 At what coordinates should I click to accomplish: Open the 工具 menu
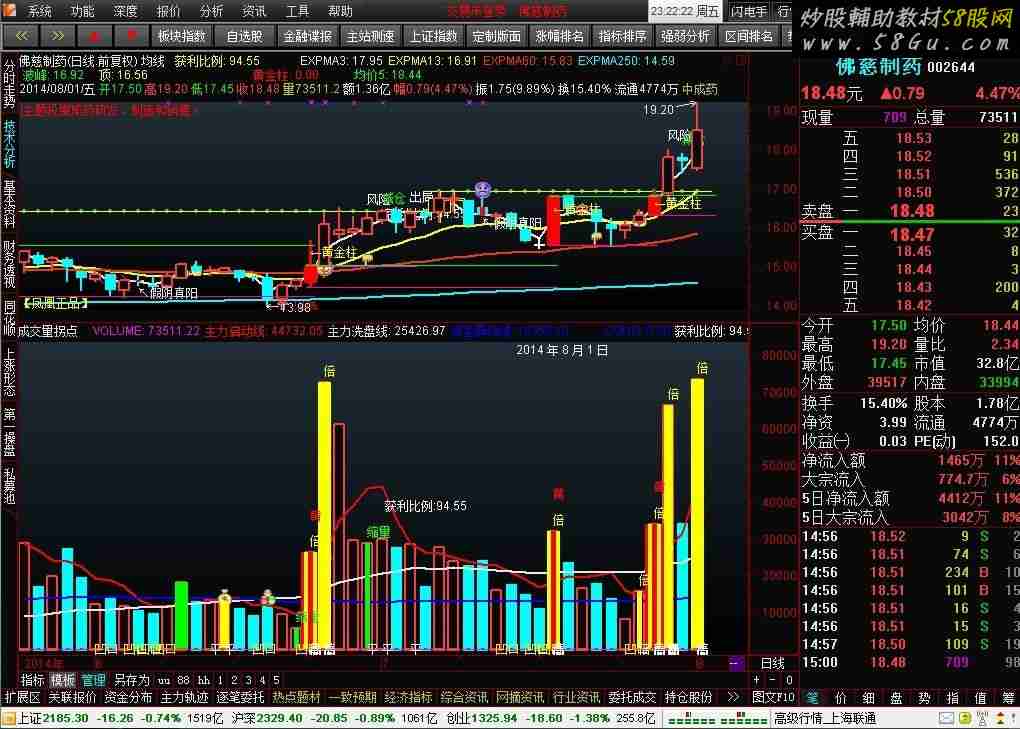click(x=297, y=11)
